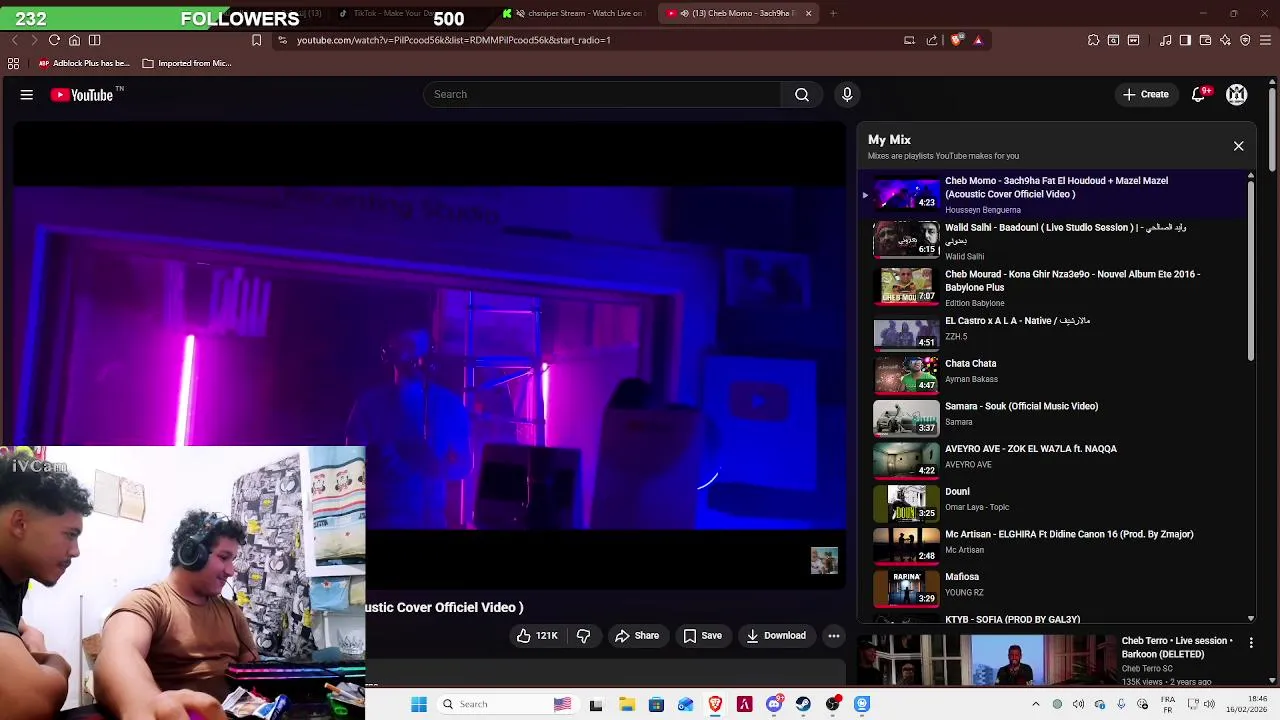
Task: Open the YouTube guide hamburger menu
Action: (27, 94)
